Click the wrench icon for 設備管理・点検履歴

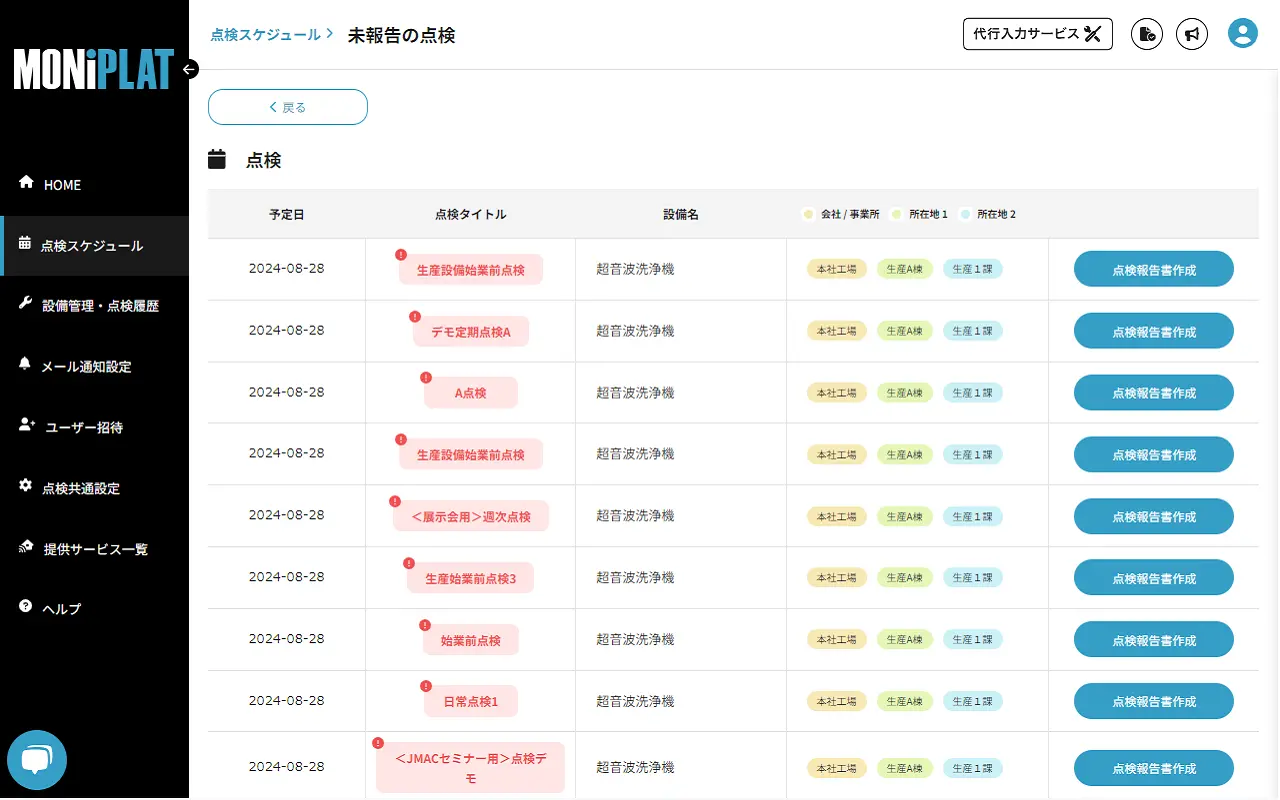click(24, 305)
